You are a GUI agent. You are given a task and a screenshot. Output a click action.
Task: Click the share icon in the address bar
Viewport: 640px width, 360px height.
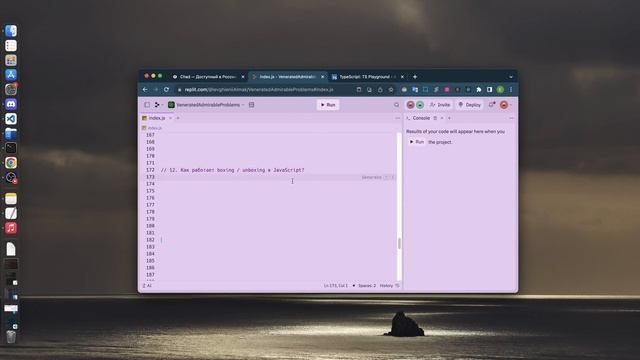coord(380,89)
